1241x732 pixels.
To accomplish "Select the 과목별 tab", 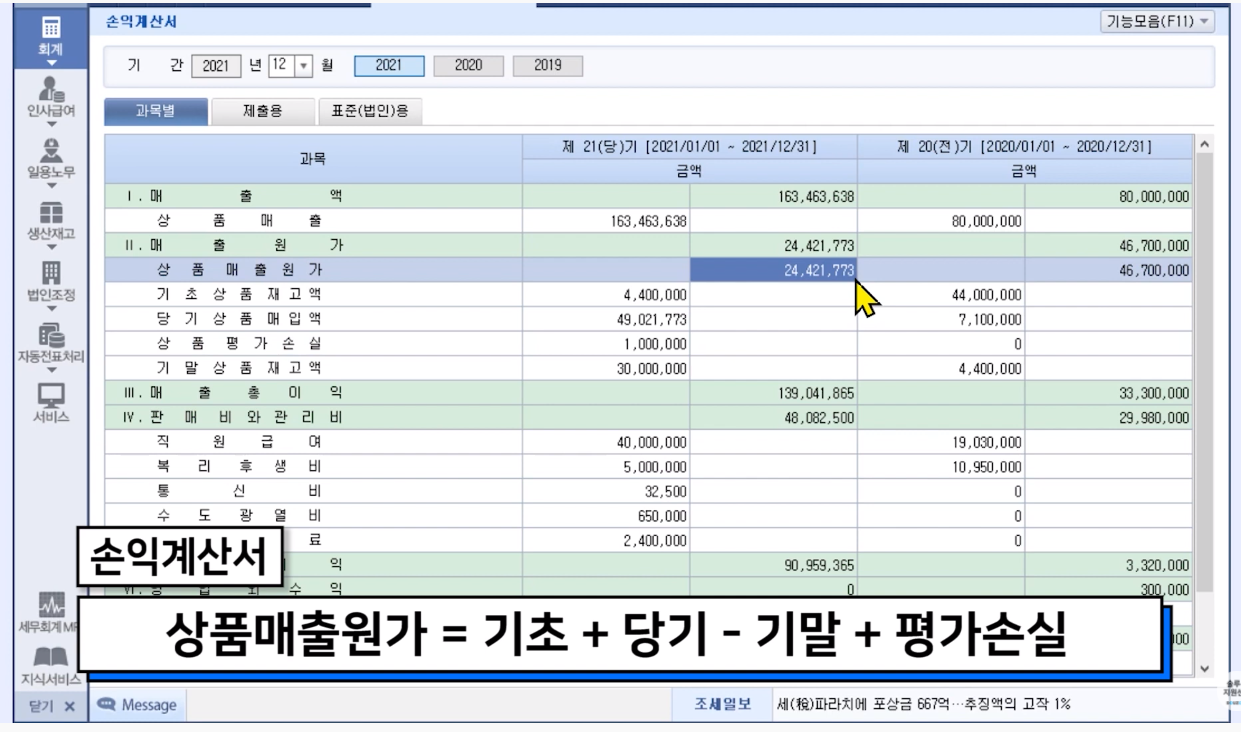I will (155, 112).
